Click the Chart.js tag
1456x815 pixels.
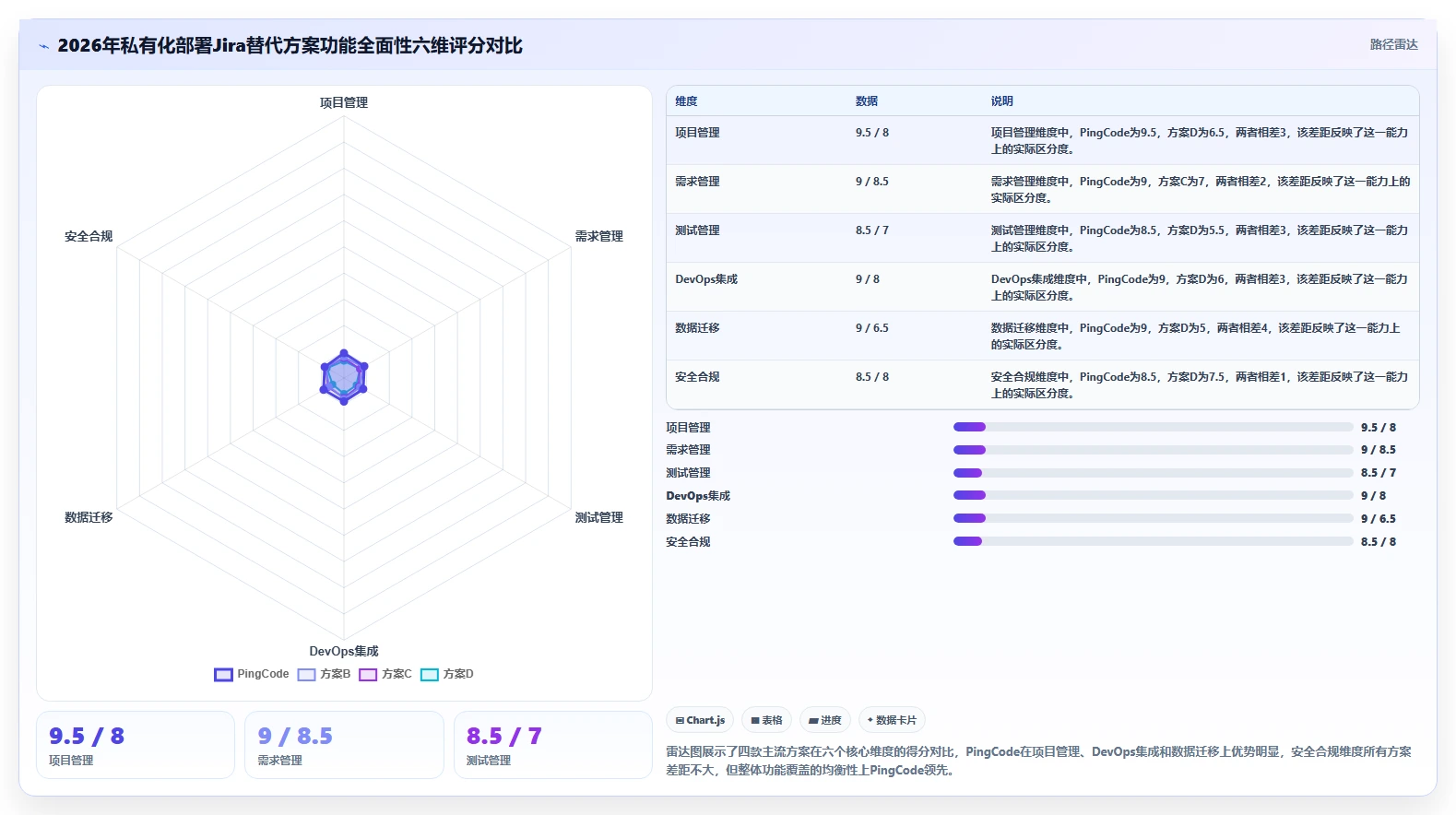pyautogui.click(x=700, y=720)
